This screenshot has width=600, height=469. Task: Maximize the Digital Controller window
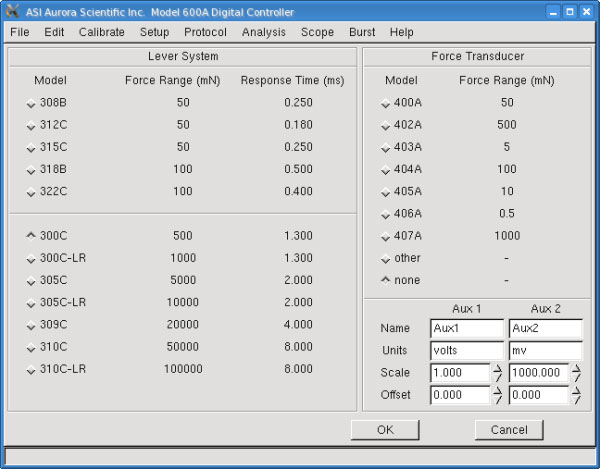tap(570, 12)
